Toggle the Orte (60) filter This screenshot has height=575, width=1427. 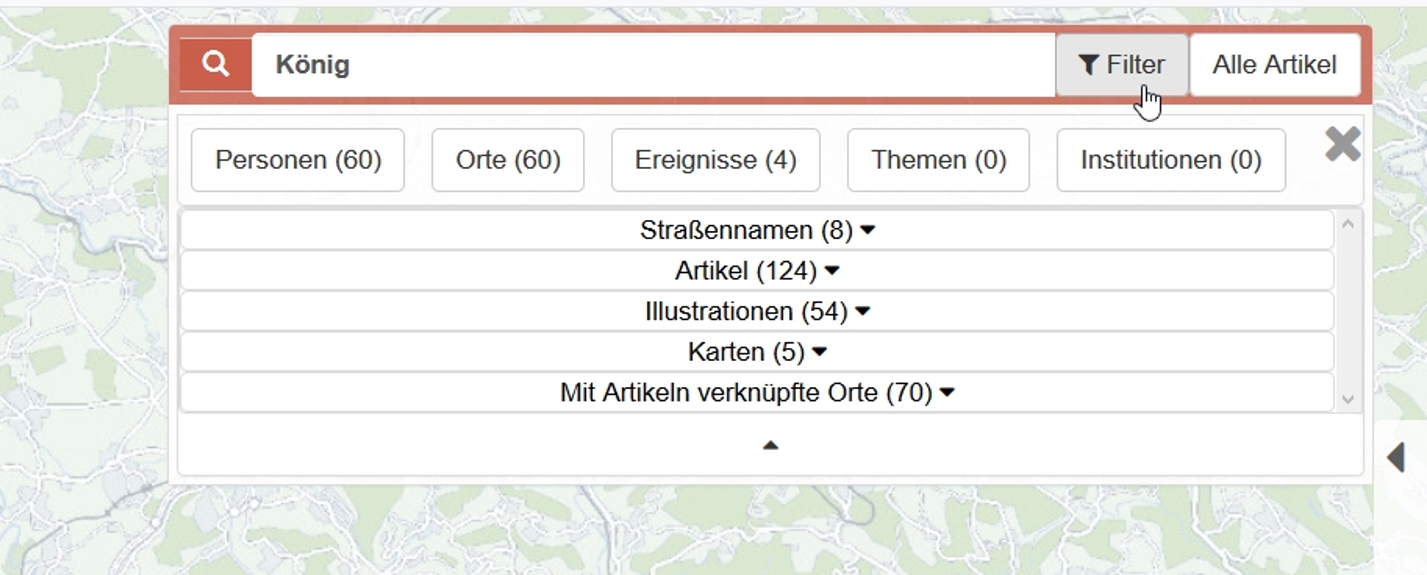(508, 160)
